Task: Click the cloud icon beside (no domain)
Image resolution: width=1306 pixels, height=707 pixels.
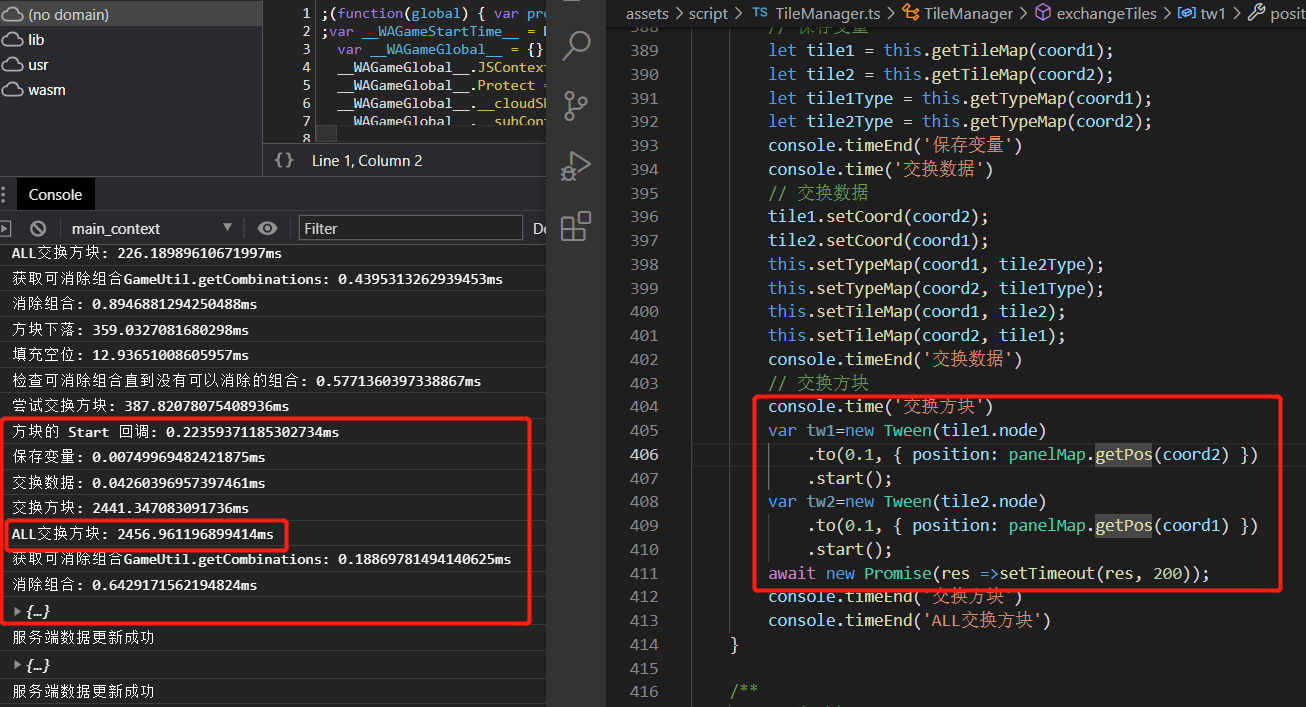Action: click(x=12, y=15)
